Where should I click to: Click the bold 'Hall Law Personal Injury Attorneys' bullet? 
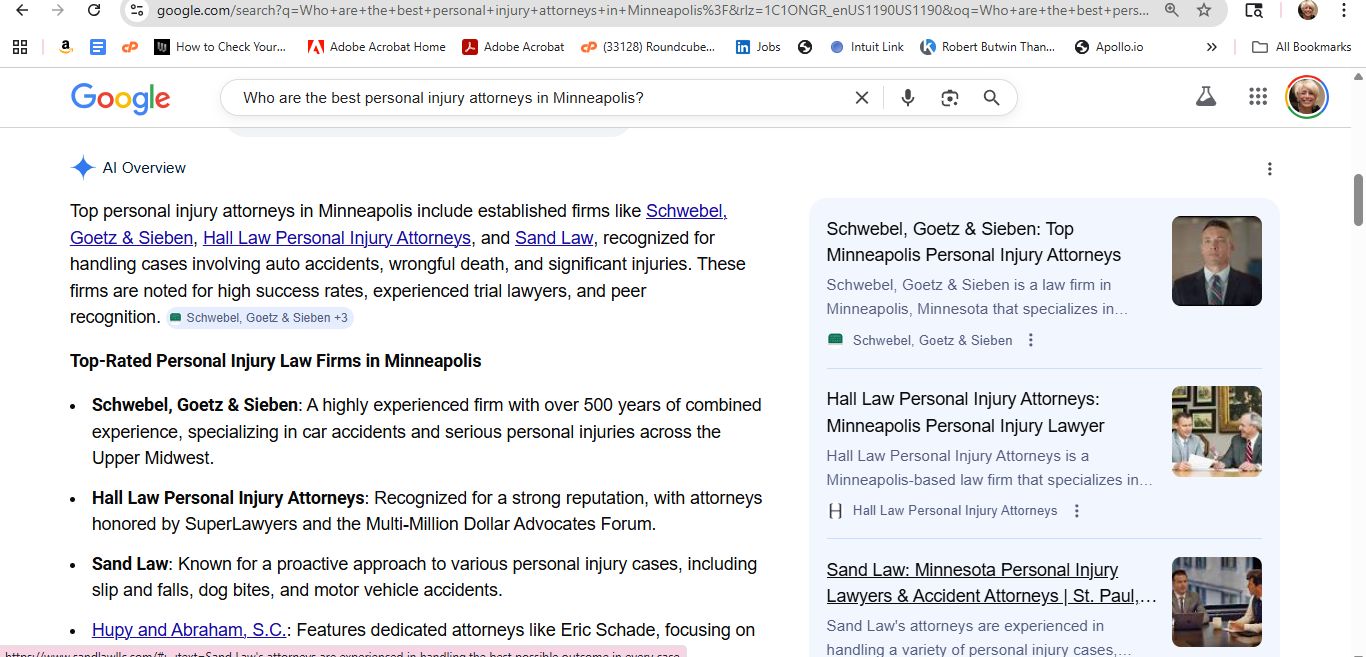coord(228,498)
